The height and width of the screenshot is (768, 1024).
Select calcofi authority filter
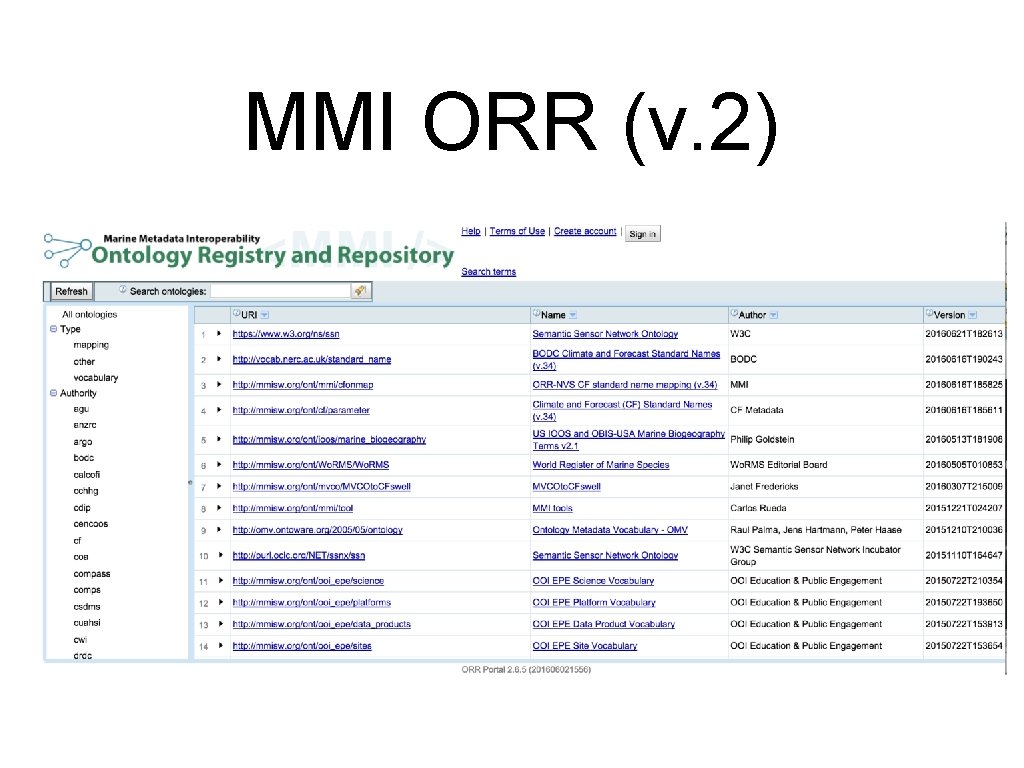coord(86,475)
